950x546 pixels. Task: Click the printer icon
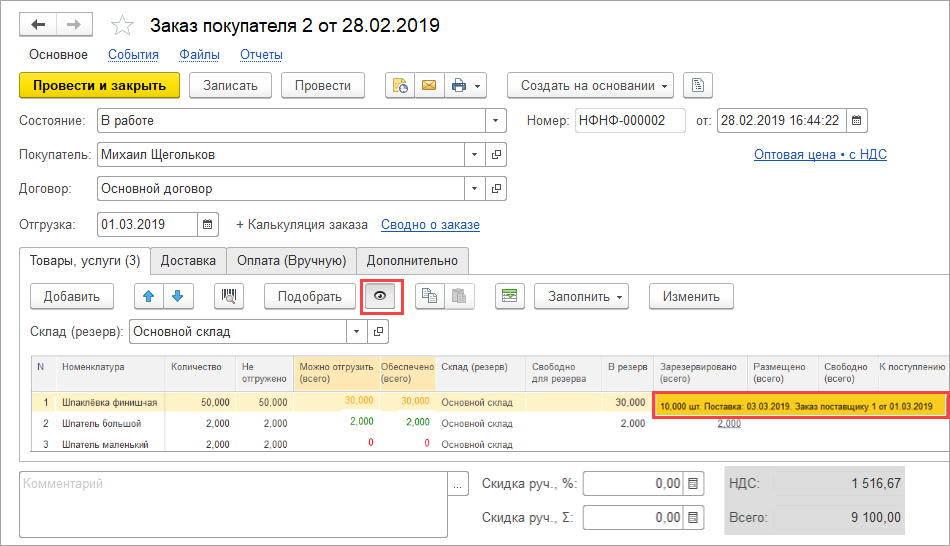tap(459, 86)
